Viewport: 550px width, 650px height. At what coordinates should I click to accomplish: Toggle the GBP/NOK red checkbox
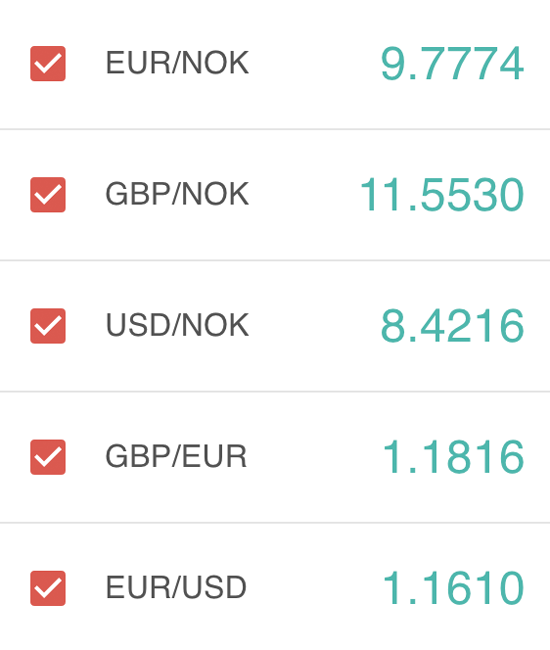point(48,194)
